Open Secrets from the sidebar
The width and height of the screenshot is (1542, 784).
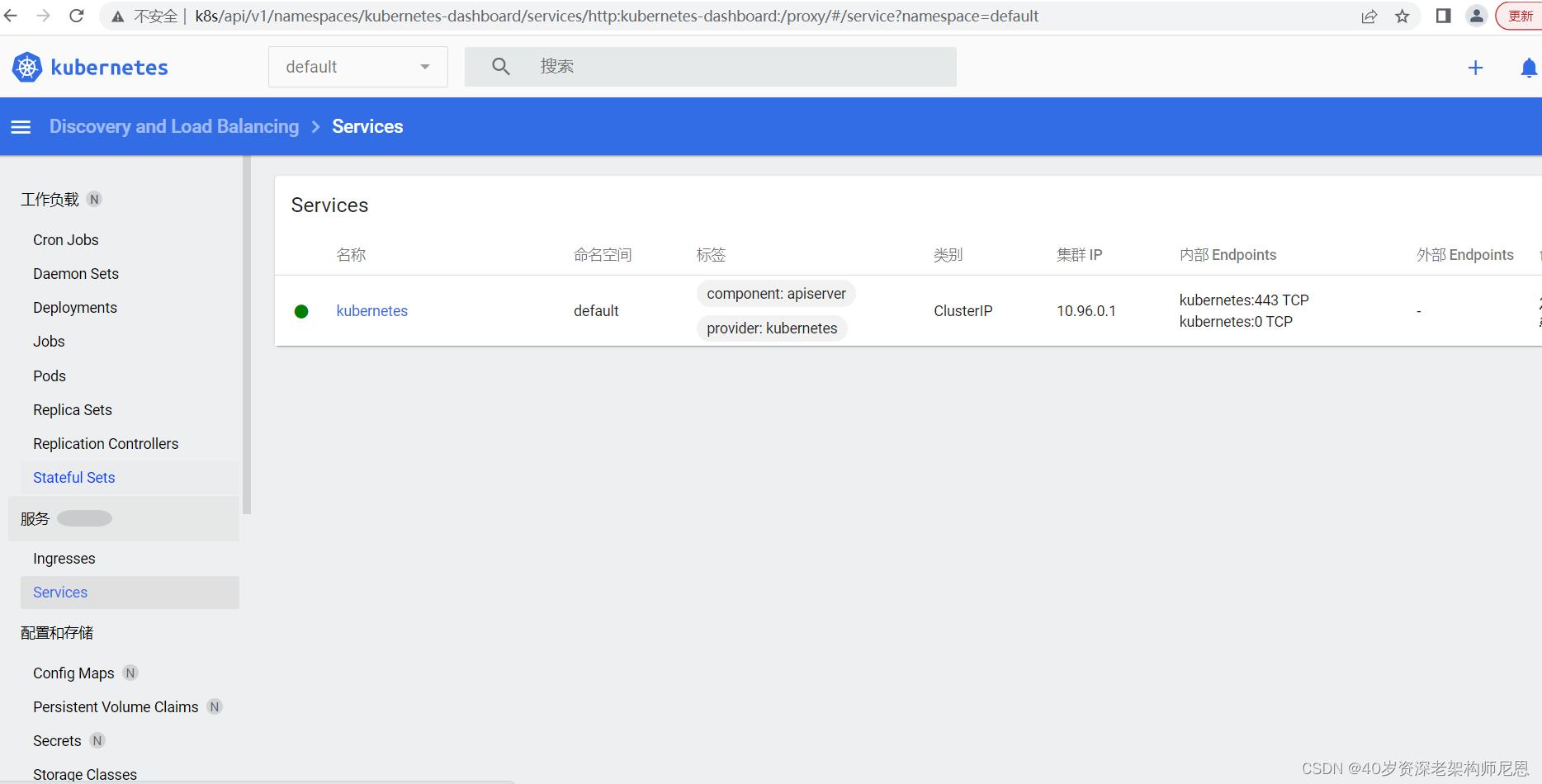point(57,740)
